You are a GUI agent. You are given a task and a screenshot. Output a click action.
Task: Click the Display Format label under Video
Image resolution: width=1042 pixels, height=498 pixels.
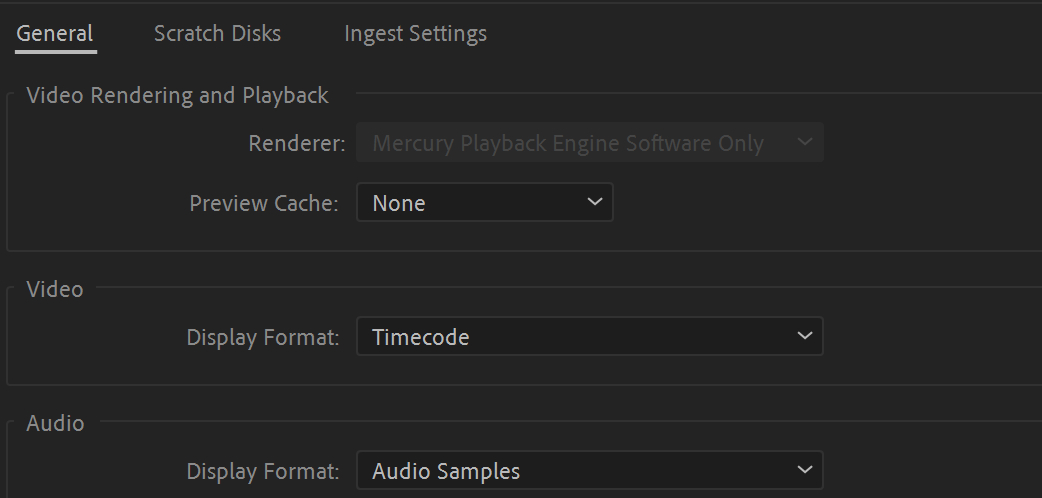(x=263, y=338)
